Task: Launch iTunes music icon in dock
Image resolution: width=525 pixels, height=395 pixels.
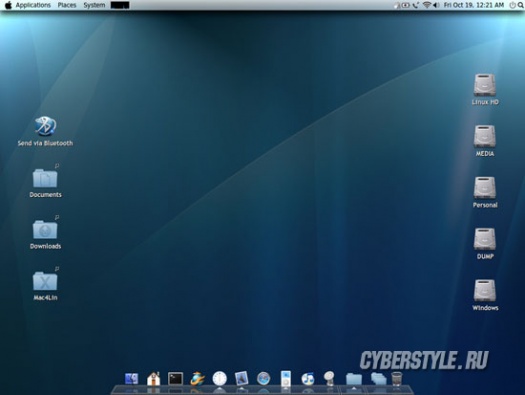Action: pyautogui.click(x=308, y=379)
